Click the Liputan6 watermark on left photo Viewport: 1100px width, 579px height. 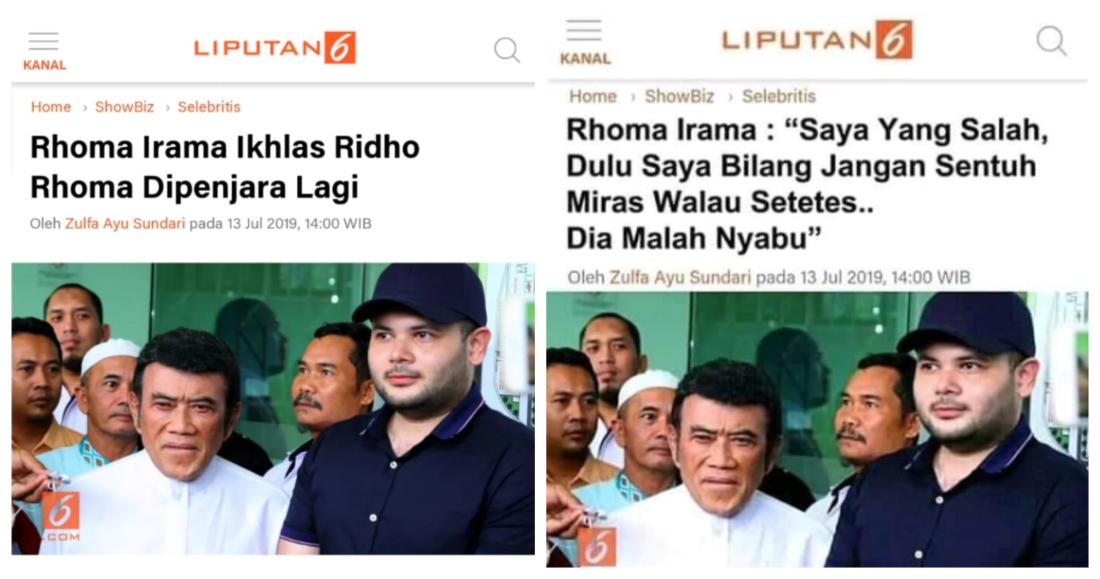tap(60, 515)
